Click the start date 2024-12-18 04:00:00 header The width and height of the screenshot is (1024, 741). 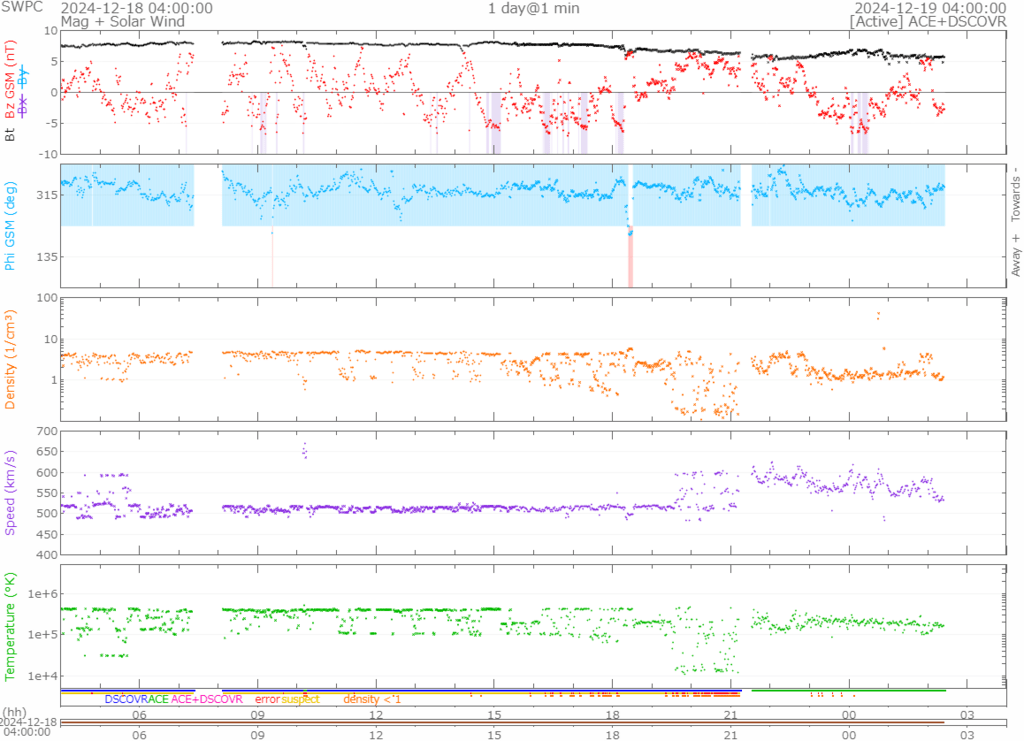click(x=137, y=8)
